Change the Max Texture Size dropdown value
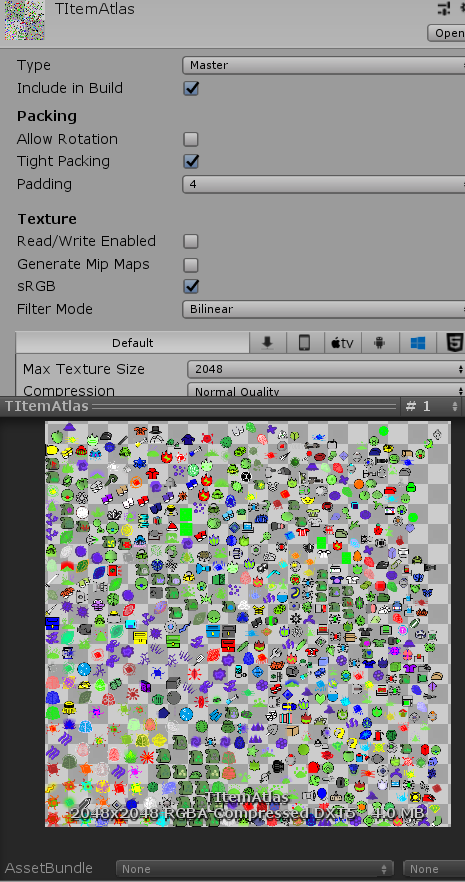The image size is (465, 882). (326, 370)
